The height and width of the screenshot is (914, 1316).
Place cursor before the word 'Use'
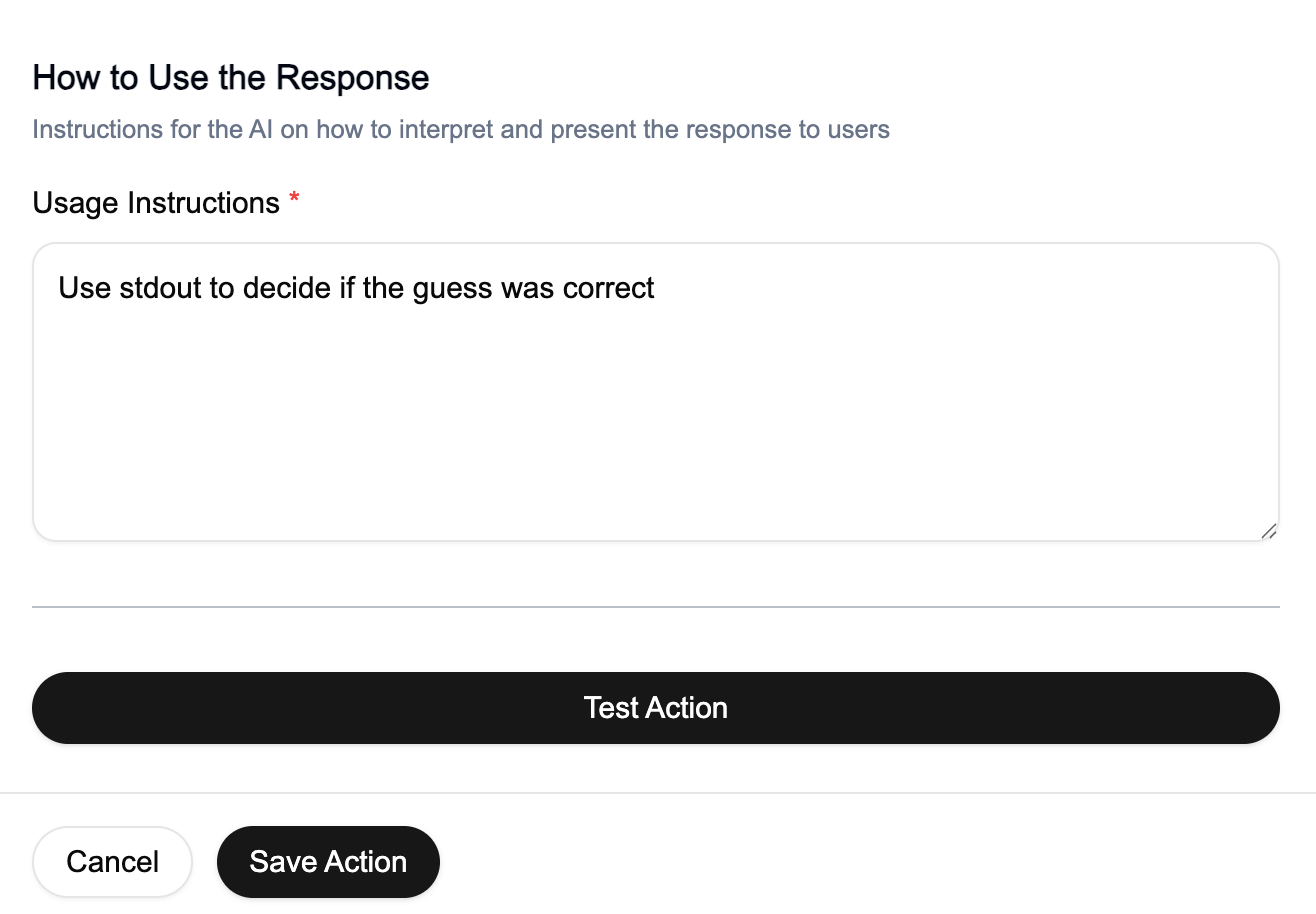61,288
